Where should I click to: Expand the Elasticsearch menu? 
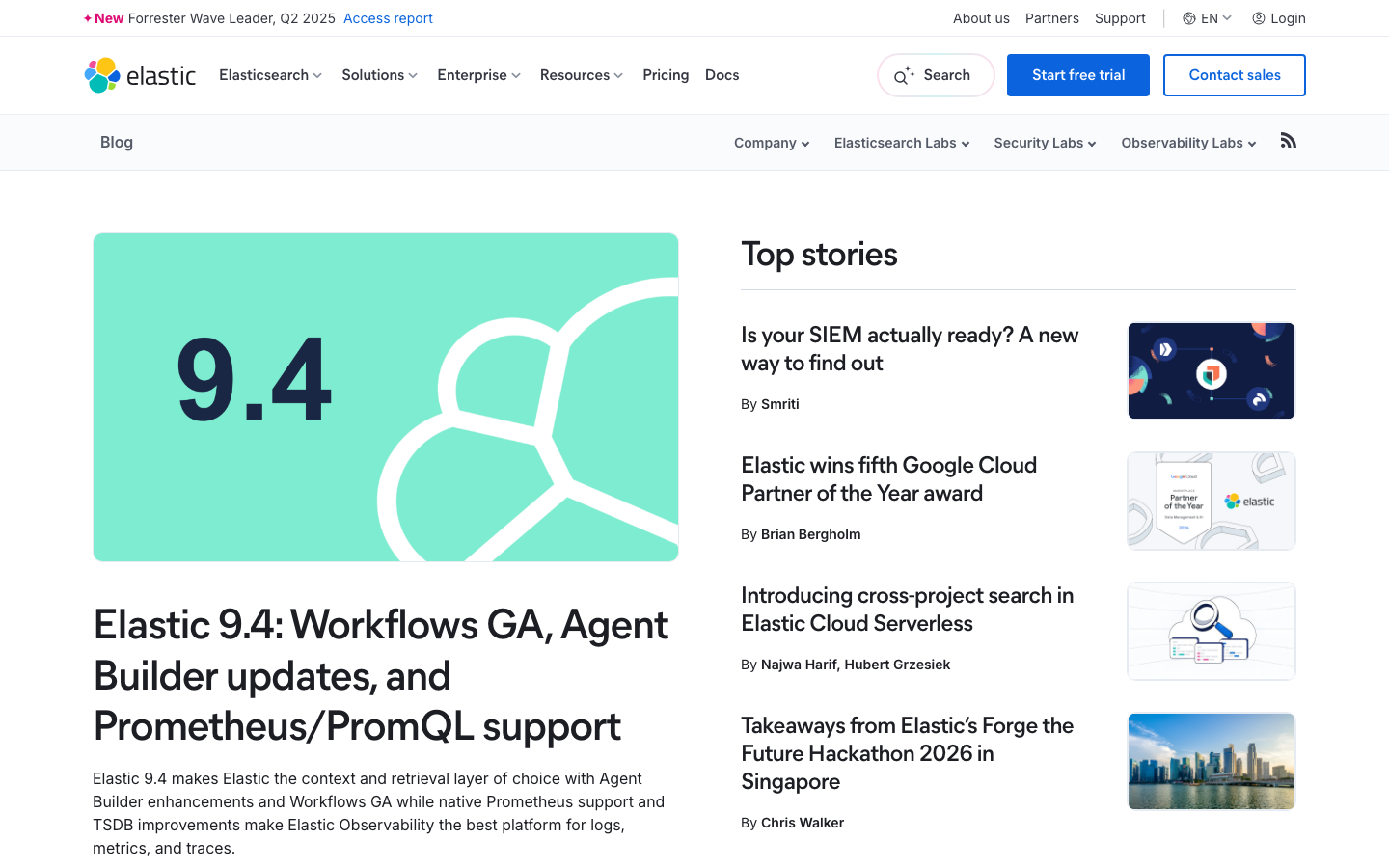point(270,75)
